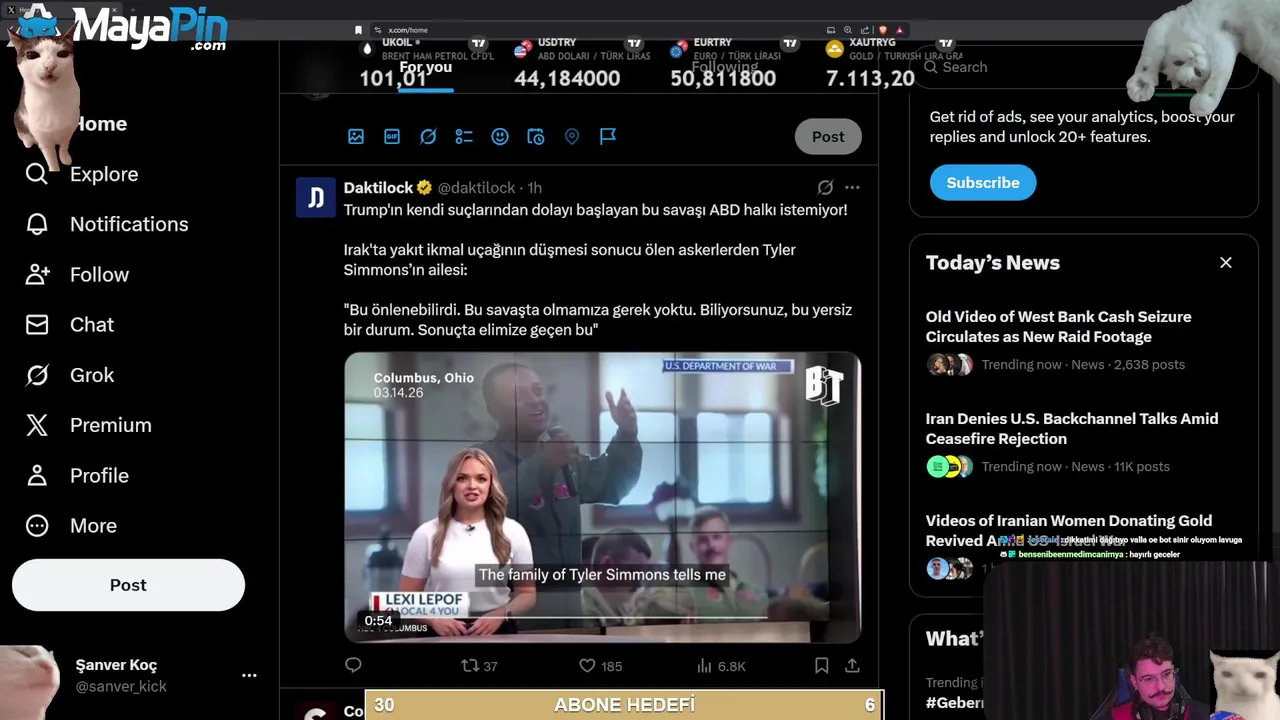Reply to the Daktilock post
1280x720 pixels.
click(353, 665)
